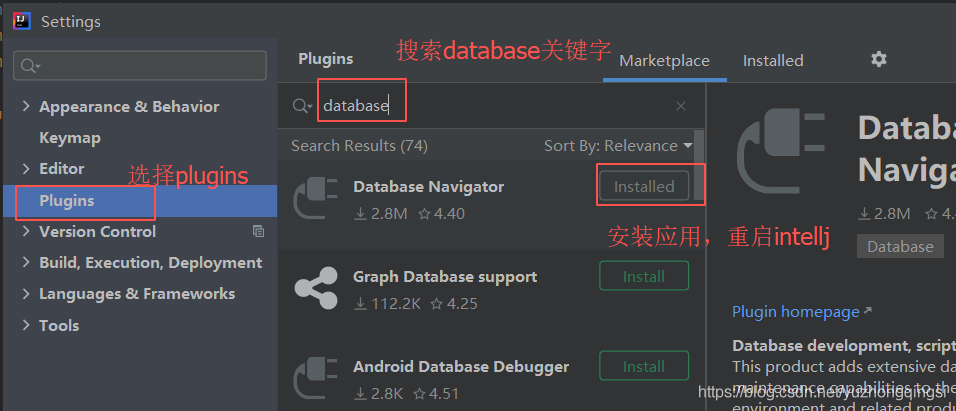Open the Sort By Relevance dropdown
The image size is (956, 411).
point(617,146)
